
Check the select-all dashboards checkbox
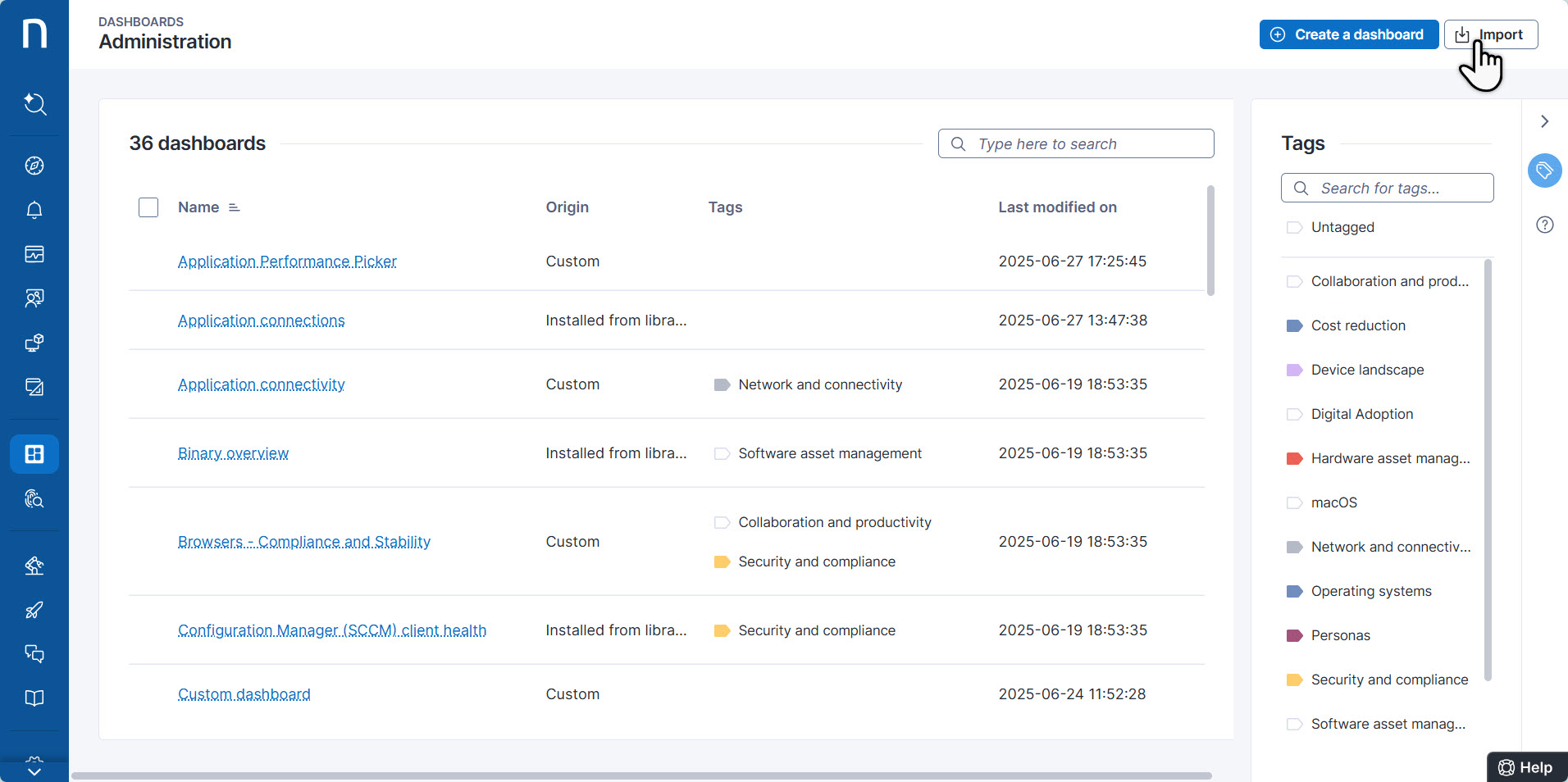[148, 207]
